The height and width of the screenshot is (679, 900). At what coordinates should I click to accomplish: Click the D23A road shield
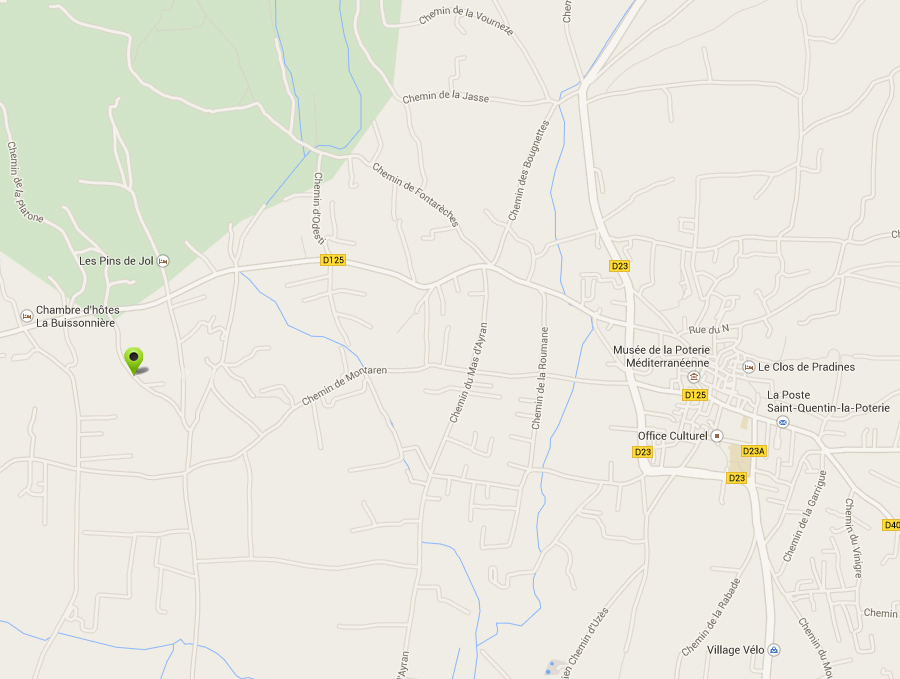(754, 451)
